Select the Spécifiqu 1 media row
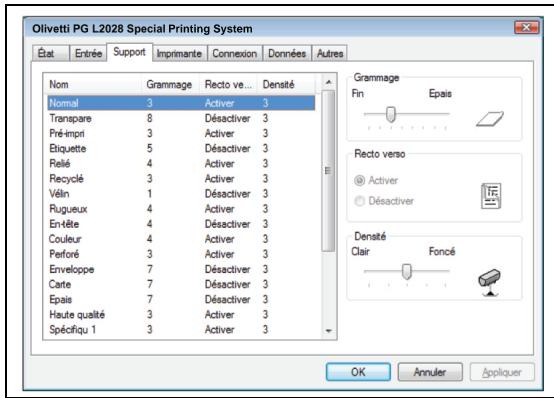Viewport: 554px width, 398px height. click(181, 330)
